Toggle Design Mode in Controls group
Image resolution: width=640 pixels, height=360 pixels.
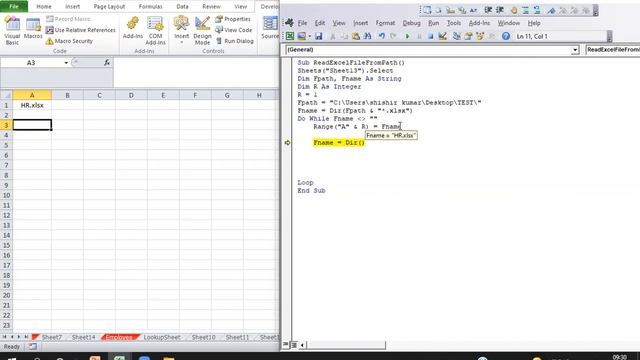pyautogui.click(x=202, y=31)
